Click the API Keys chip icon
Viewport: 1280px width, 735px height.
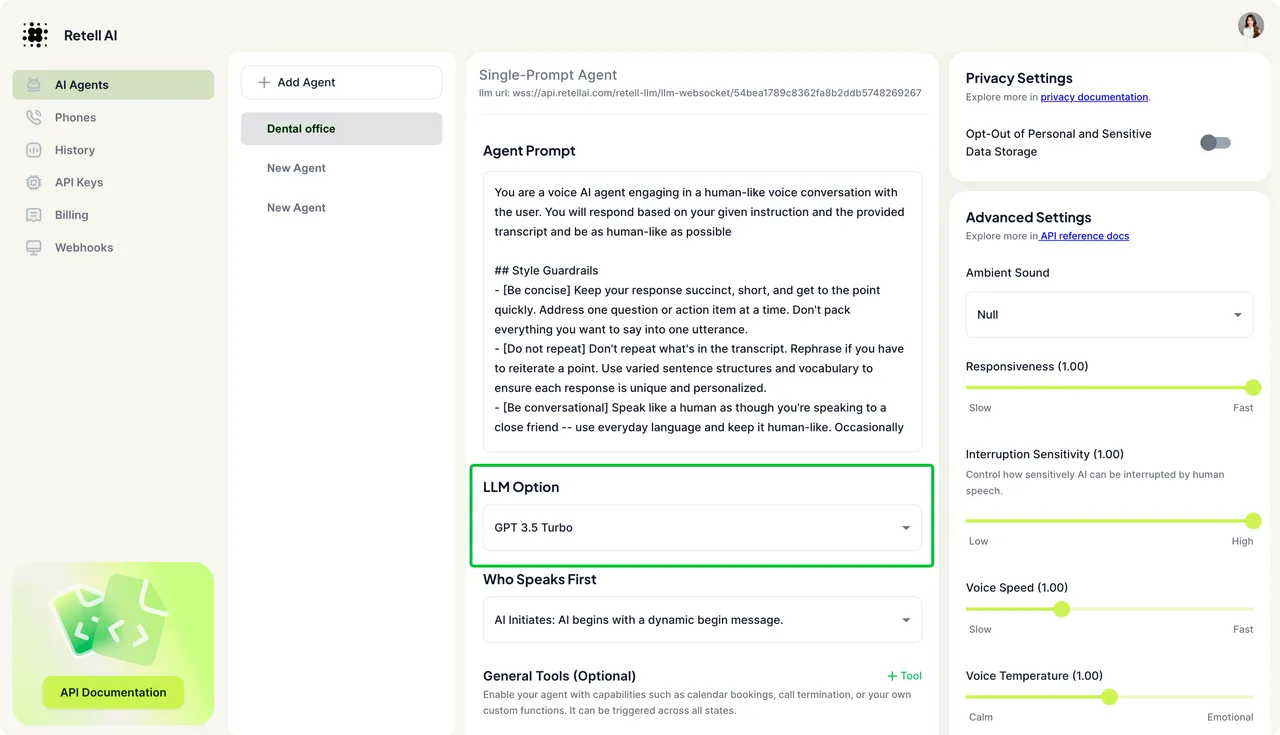34,182
